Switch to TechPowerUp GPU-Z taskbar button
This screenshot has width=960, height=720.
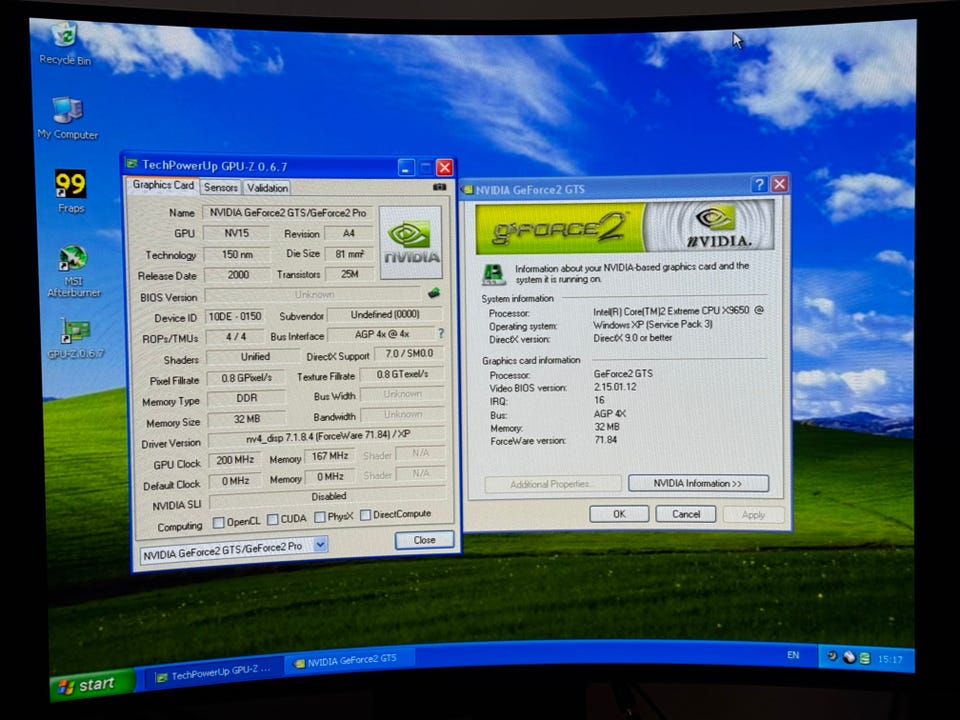pos(214,673)
